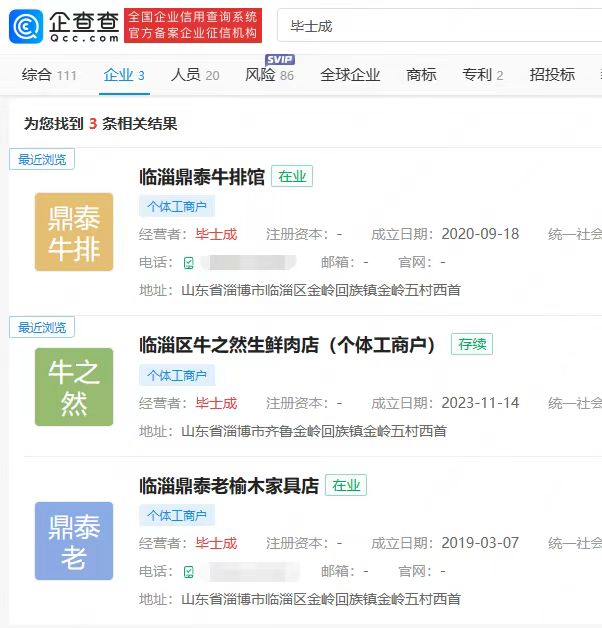Click the 存续 status tag
602x628 pixels.
point(472,344)
